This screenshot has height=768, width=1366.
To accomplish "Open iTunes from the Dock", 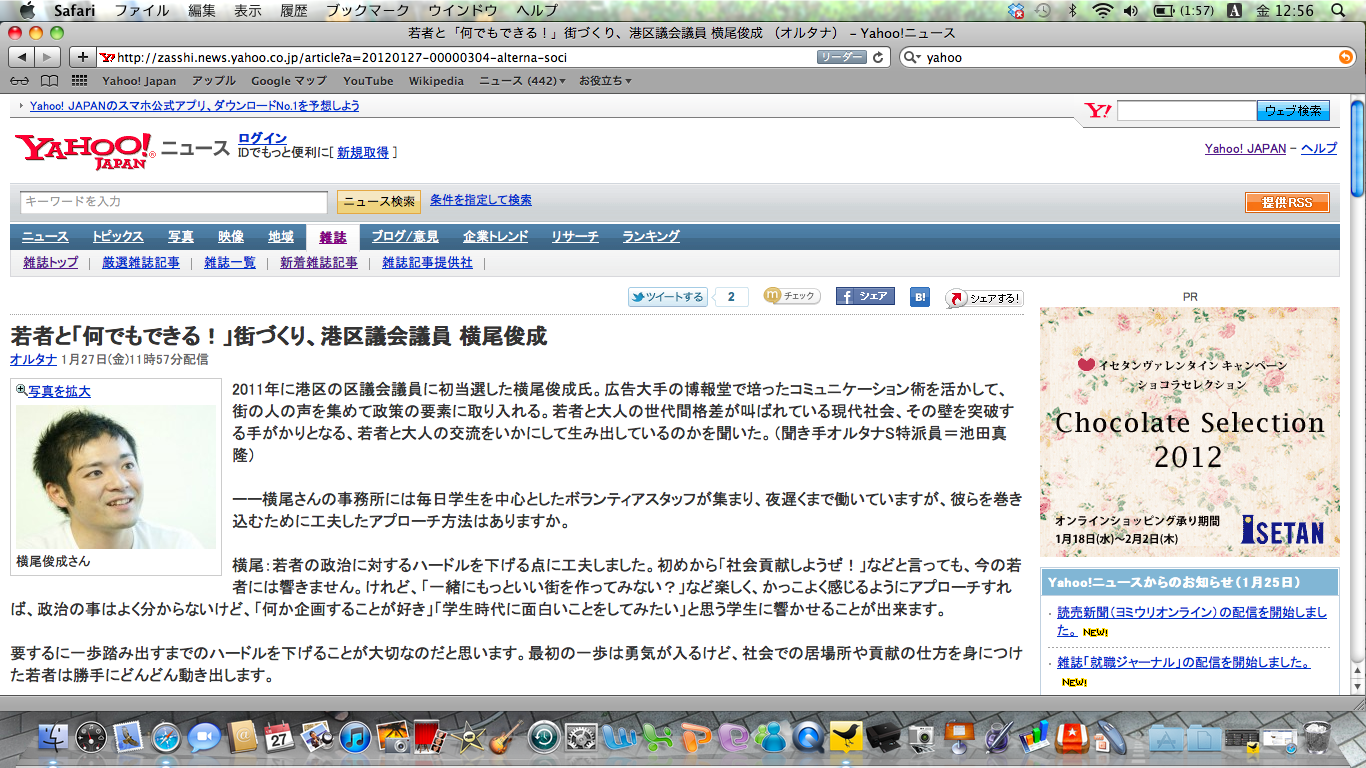I will point(355,738).
